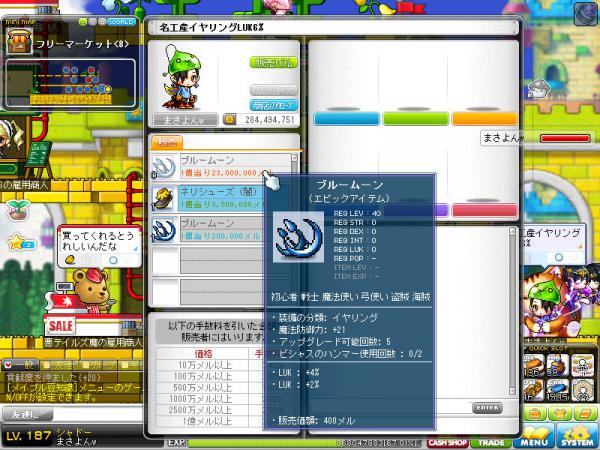Click the price tier 1億メル以上 row
The height and width of the screenshot is (450, 600).
click(x=207, y=422)
